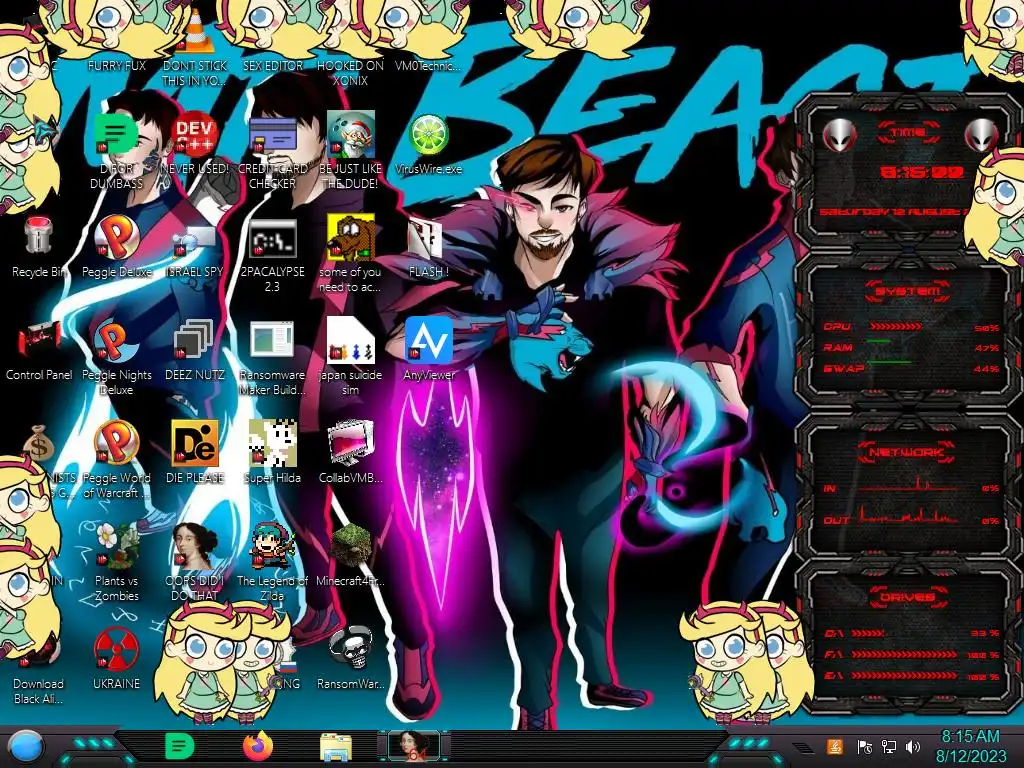Image resolution: width=1024 pixels, height=768 pixels.
Task: Open the taskbar clock showing 8:15 AM
Action: click(970, 746)
